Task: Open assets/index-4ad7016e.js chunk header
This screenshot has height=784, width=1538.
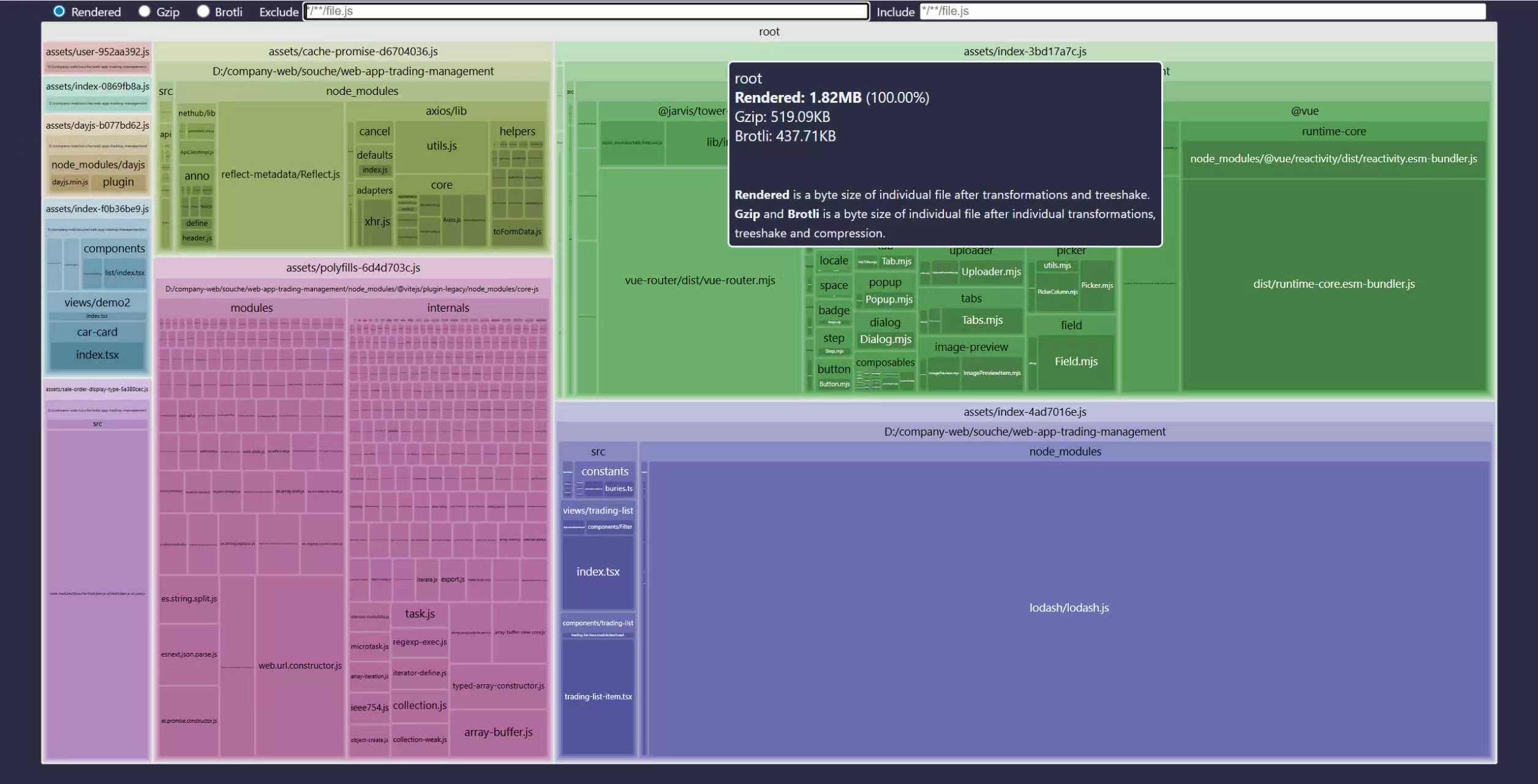Action: (1024, 412)
